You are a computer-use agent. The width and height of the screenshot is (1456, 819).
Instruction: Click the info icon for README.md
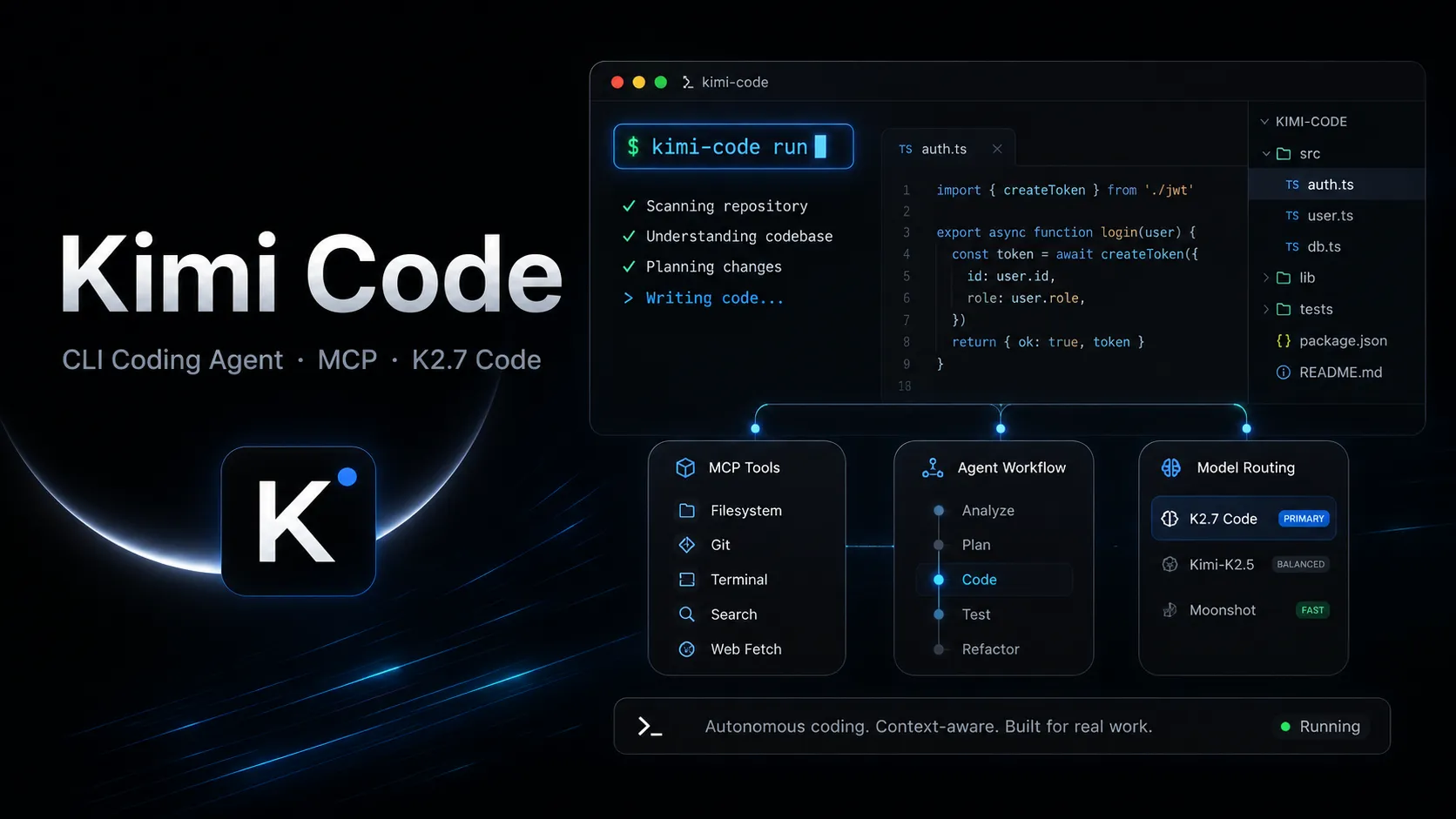(1284, 373)
